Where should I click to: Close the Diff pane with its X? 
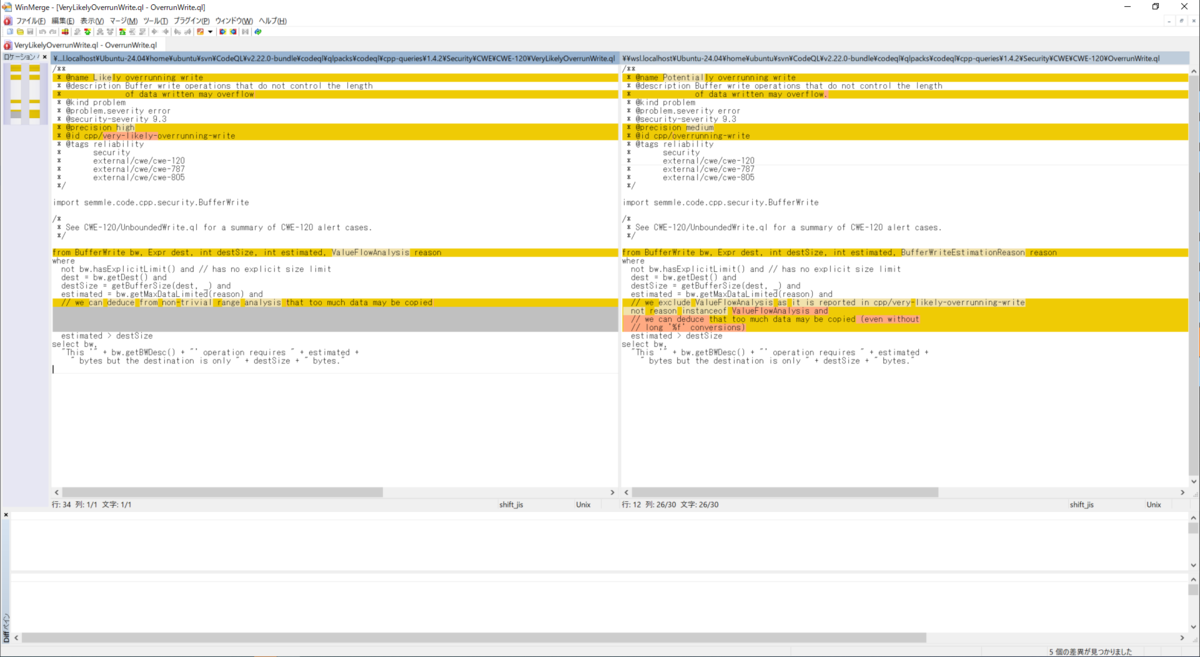pos(5,516)
